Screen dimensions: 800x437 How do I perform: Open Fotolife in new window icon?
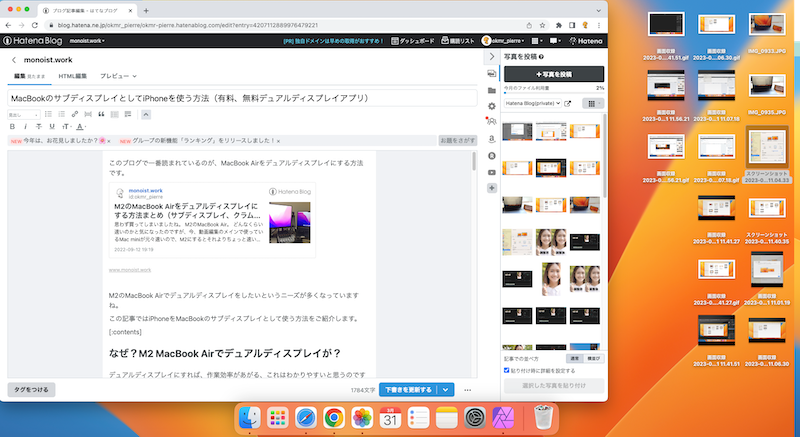(x=568, y=104)
